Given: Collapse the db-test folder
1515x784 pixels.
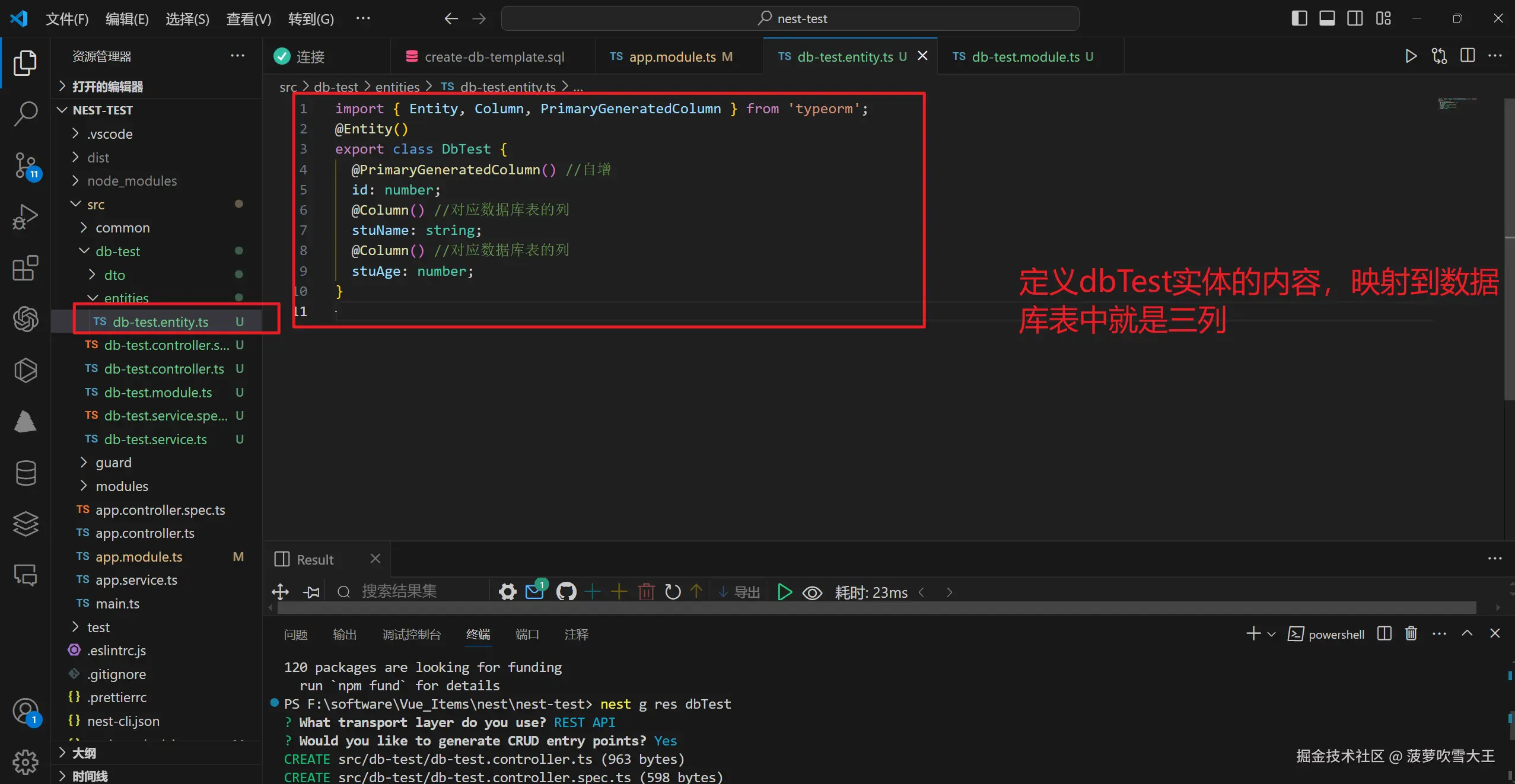Looking at the screenshot, I should [x=117, y=251].
